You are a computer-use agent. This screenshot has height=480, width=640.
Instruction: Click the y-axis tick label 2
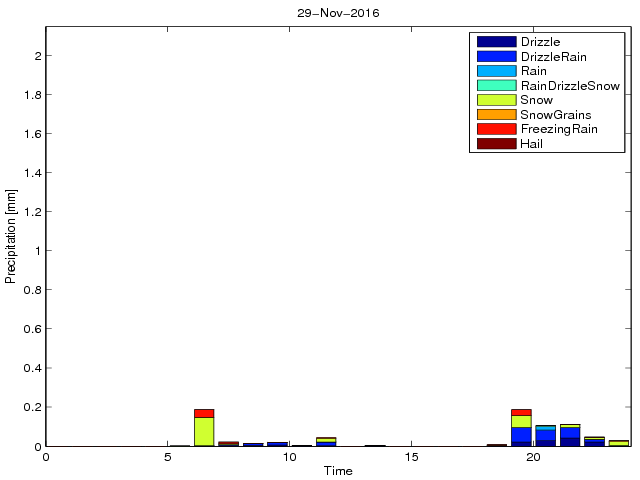pyautogui.click(x=37, y=56)
